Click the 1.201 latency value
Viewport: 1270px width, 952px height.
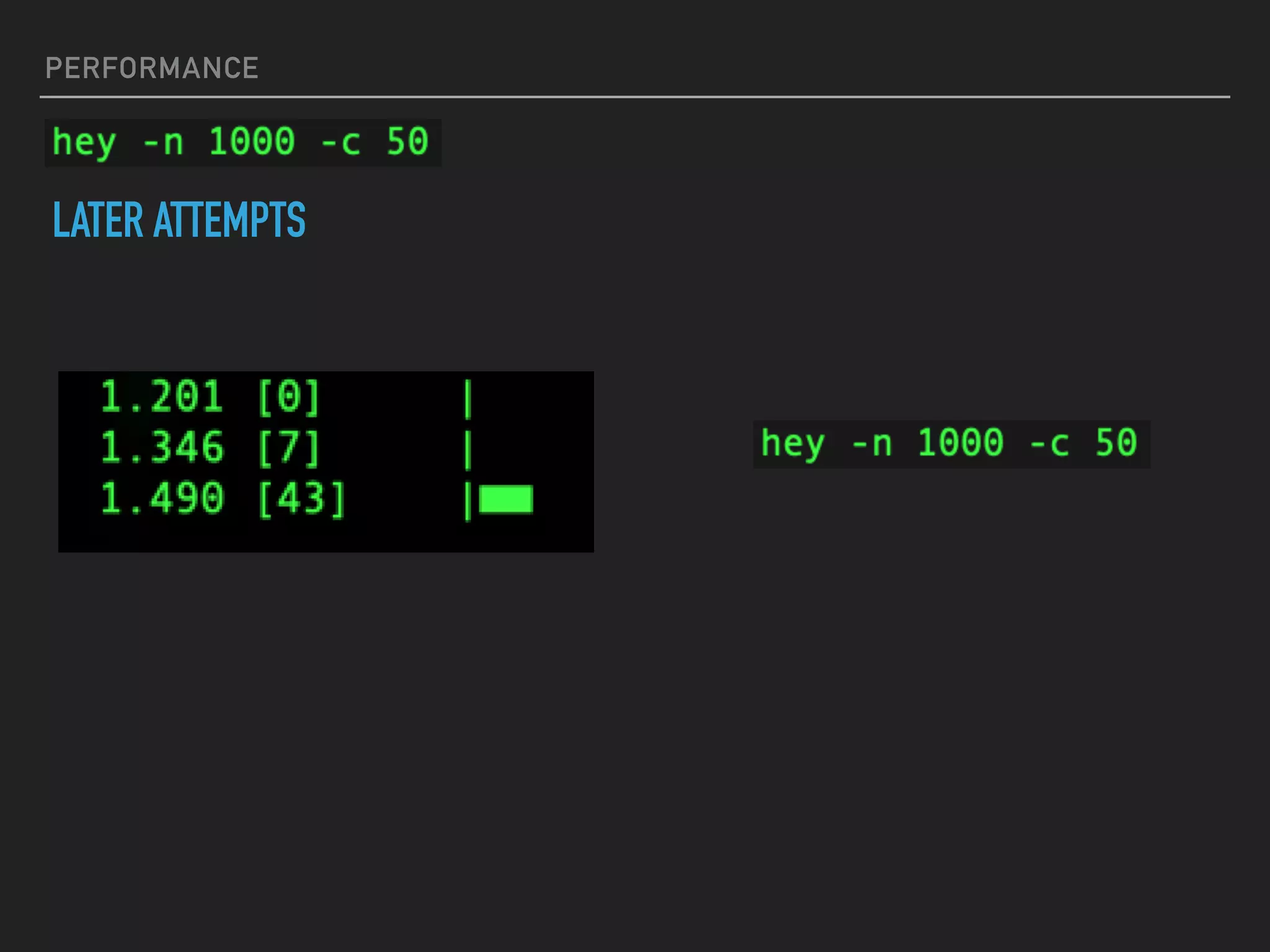tap(161, 397)
